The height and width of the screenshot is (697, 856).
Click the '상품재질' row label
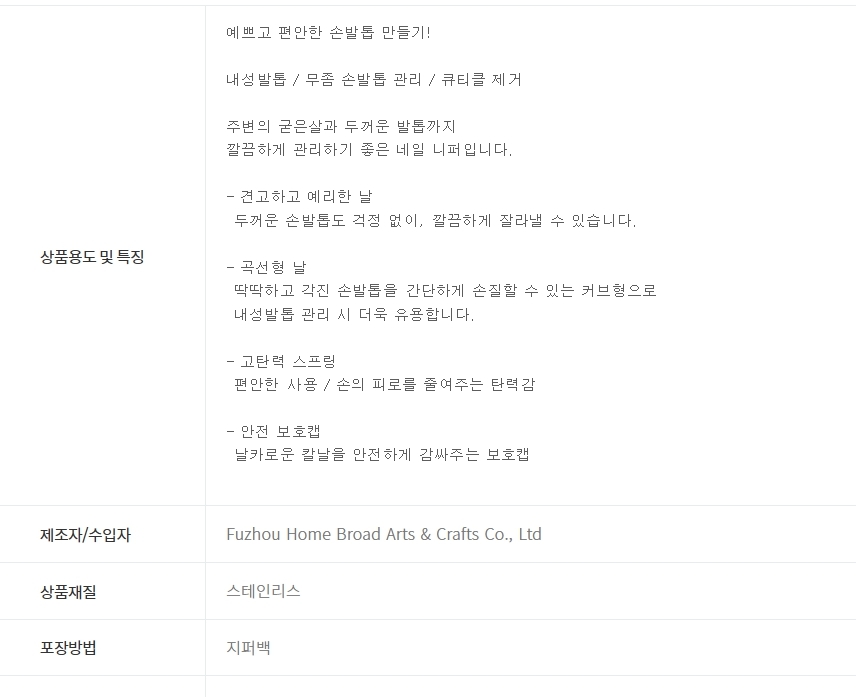tap(68, 592)
